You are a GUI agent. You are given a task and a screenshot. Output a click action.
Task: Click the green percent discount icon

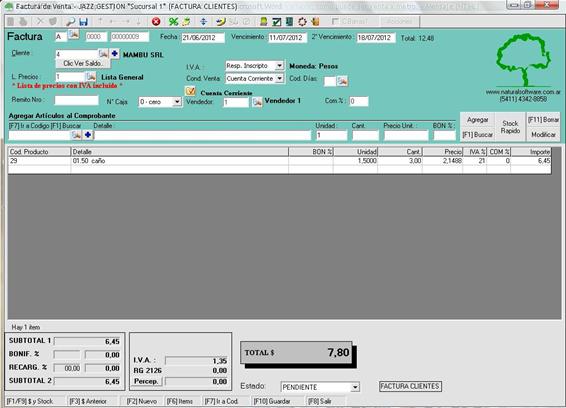(x=173, y=22)
